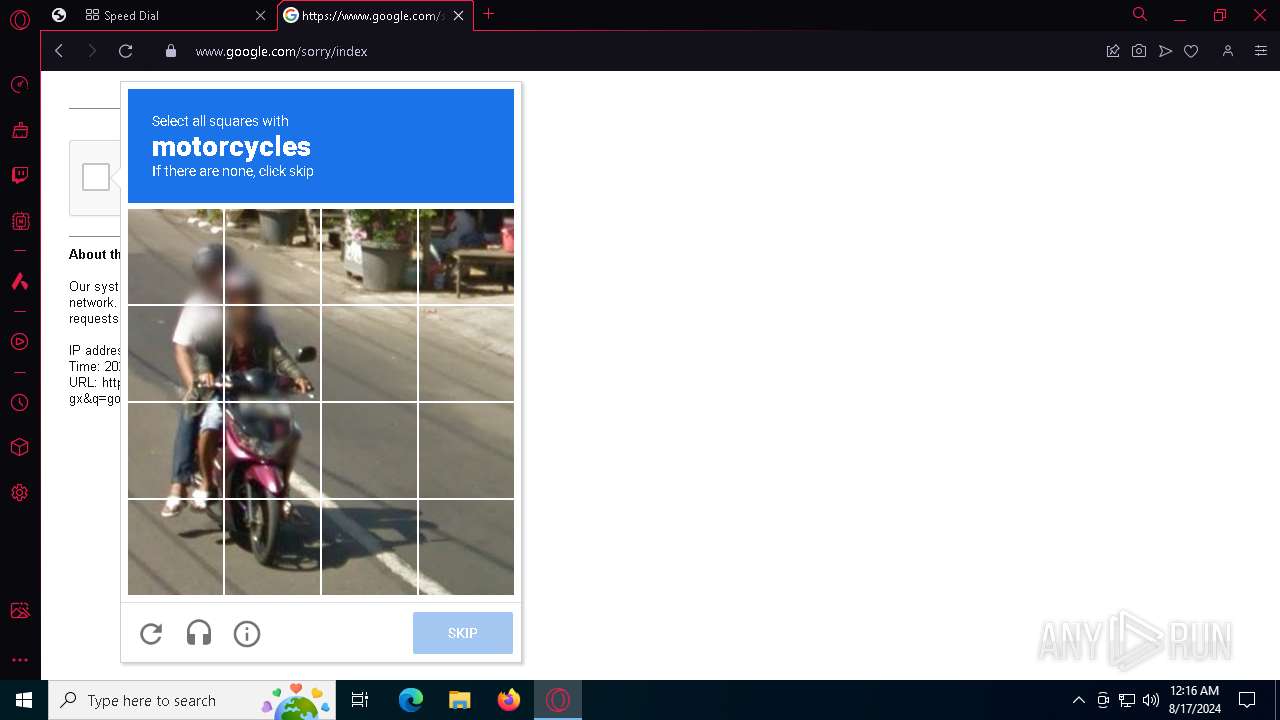Open Settings gear in Opera sidebar
Image resolution: width=1280 pixels, height=720 pixels.
(x=19, y=492)
